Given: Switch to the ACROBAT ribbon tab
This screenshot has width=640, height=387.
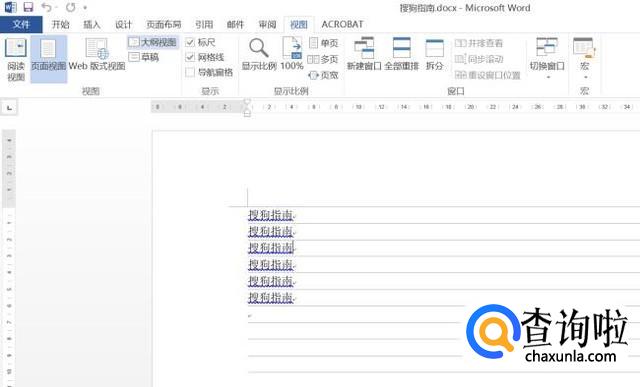Looking at the screenshot, I should [x=342, y=24].
